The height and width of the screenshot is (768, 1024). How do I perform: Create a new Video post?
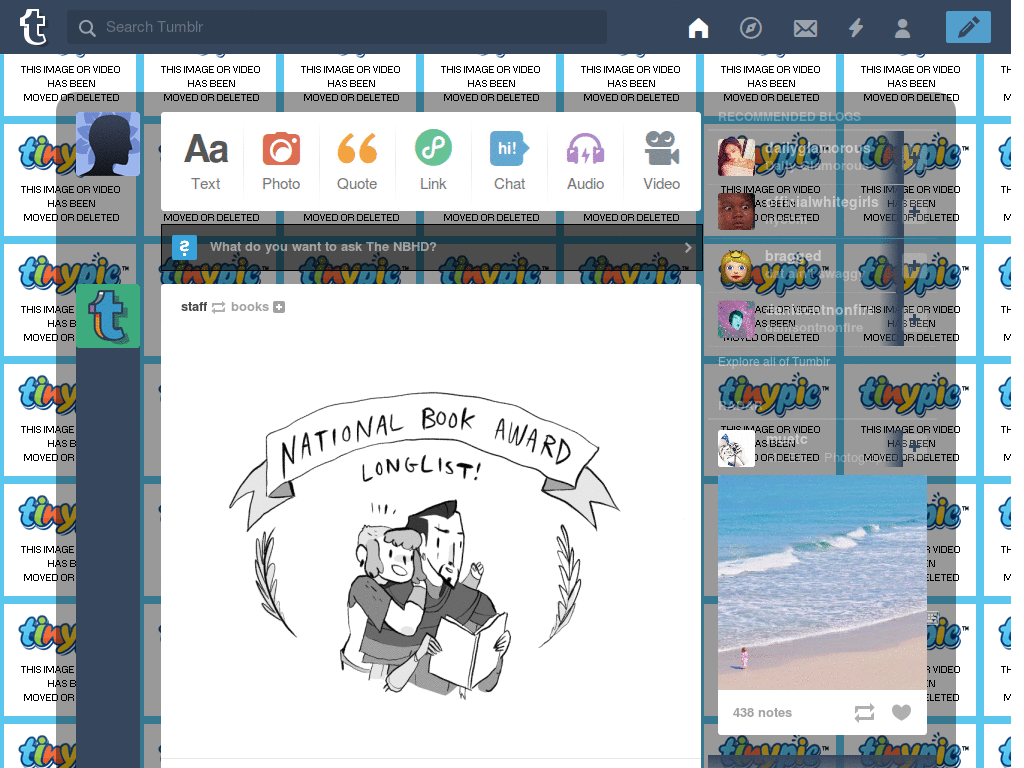point(662,161)
